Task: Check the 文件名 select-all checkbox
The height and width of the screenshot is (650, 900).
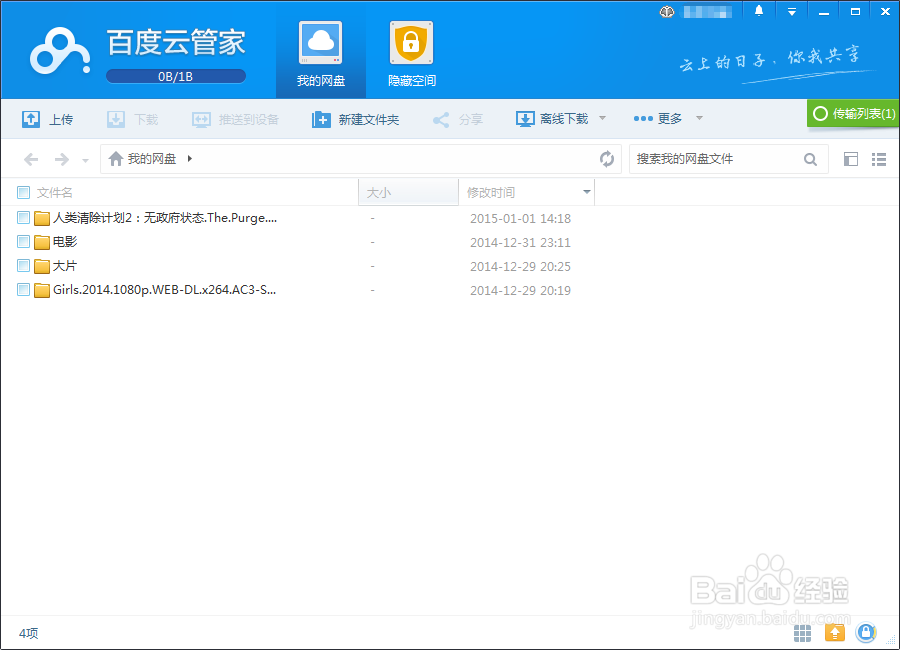Action: [x=21, y=192]
